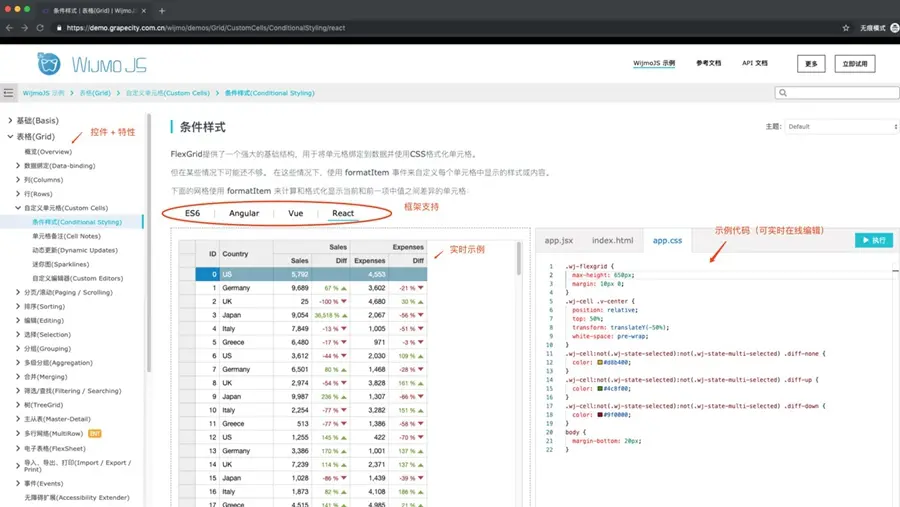Open the API 文档 nav link
900x507 pixels.
tap(754, 63)
